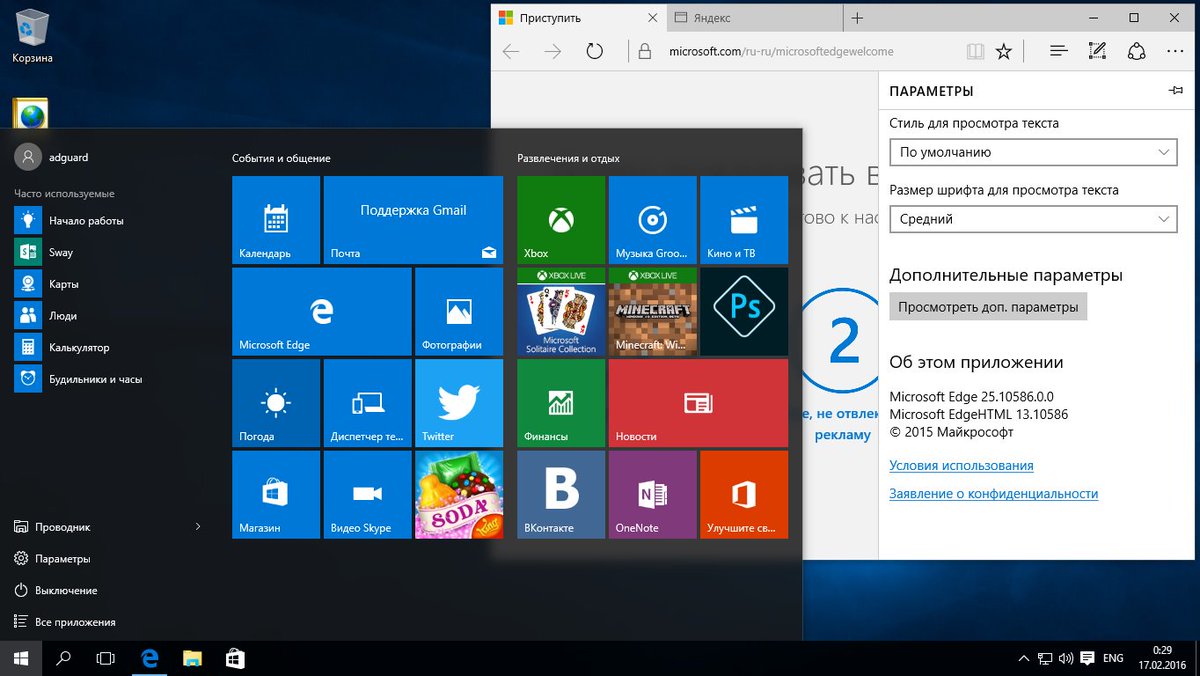
Task: Open the Weather tile (Погода)
Action: point(276,403)
